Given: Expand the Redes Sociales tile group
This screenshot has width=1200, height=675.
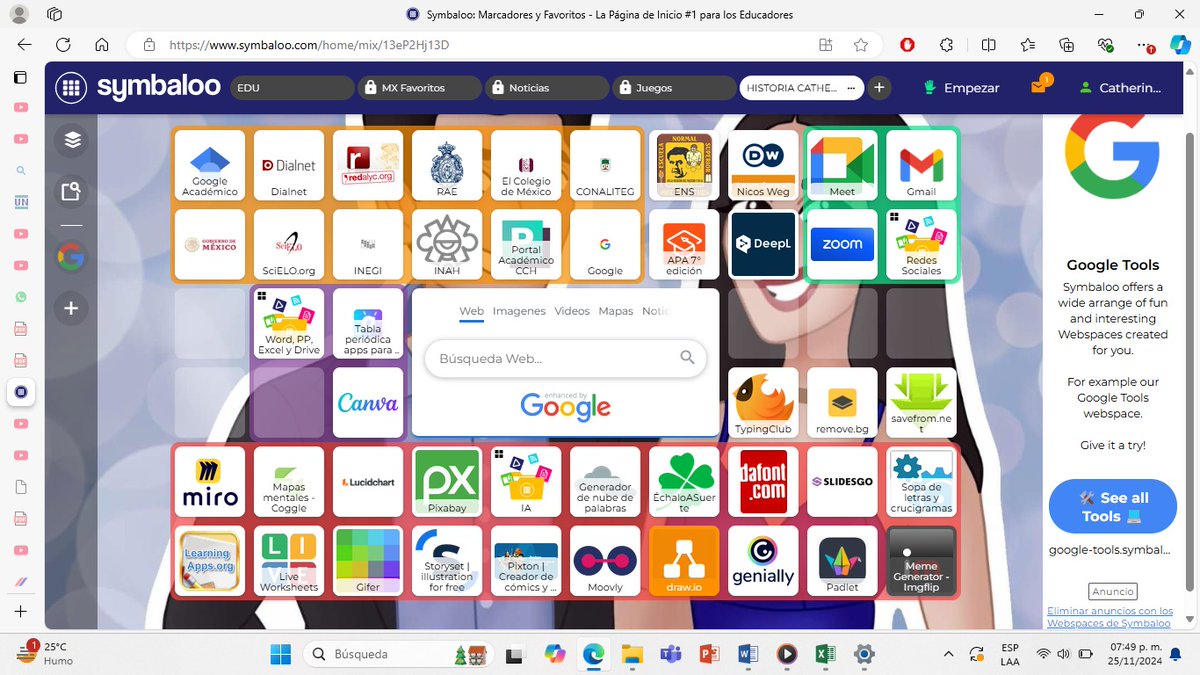Looking at the screenshot, I should click(921, 244).
